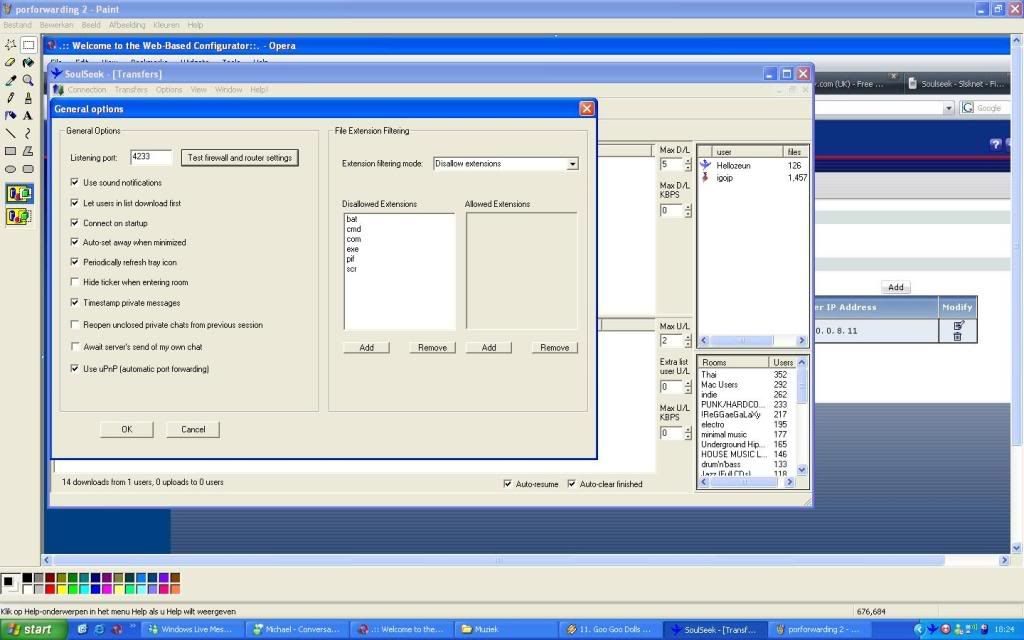Enable Reopen unclosed private chats option
Viewport: 1024px width, 640px height.
(74, 325)
